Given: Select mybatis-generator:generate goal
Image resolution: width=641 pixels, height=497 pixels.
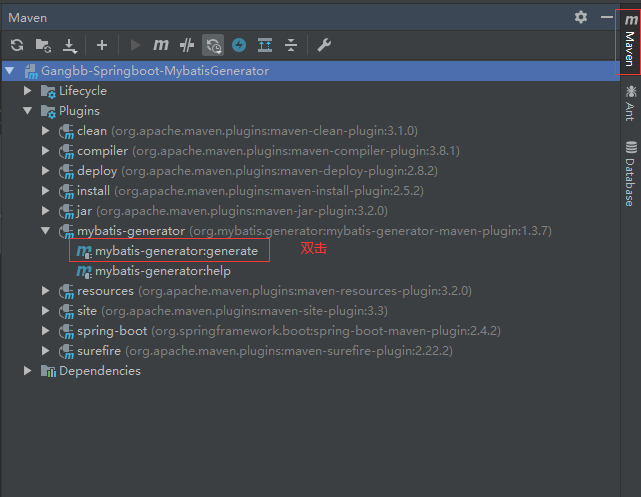Looking at the screenshot, I should (x=176, y=251).
